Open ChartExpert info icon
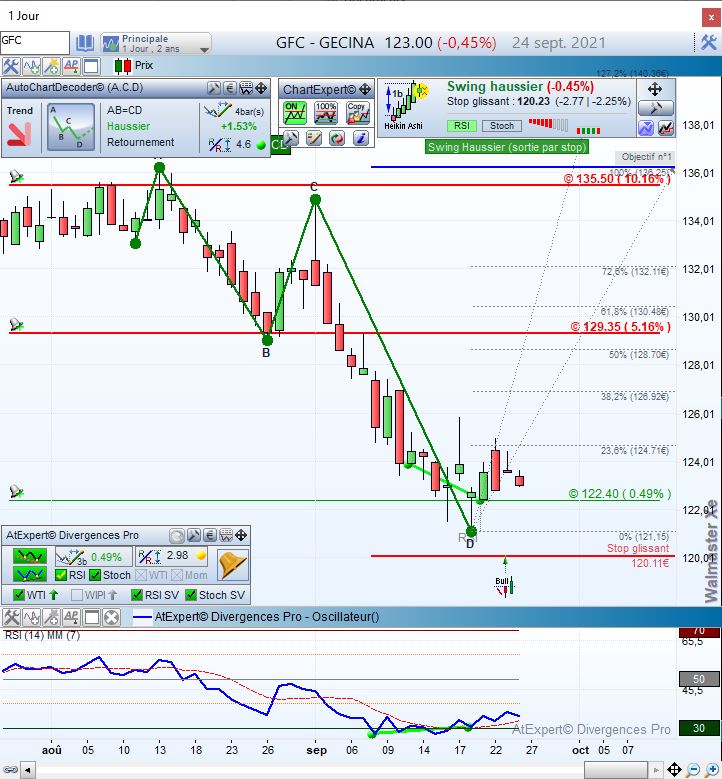This screenshot has width=722, height=779. coord(361,138)
